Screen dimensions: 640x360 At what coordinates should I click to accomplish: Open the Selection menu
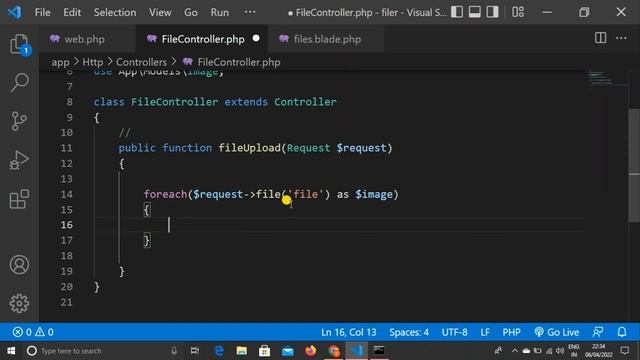pyautogui.click(x=115, y=12)
